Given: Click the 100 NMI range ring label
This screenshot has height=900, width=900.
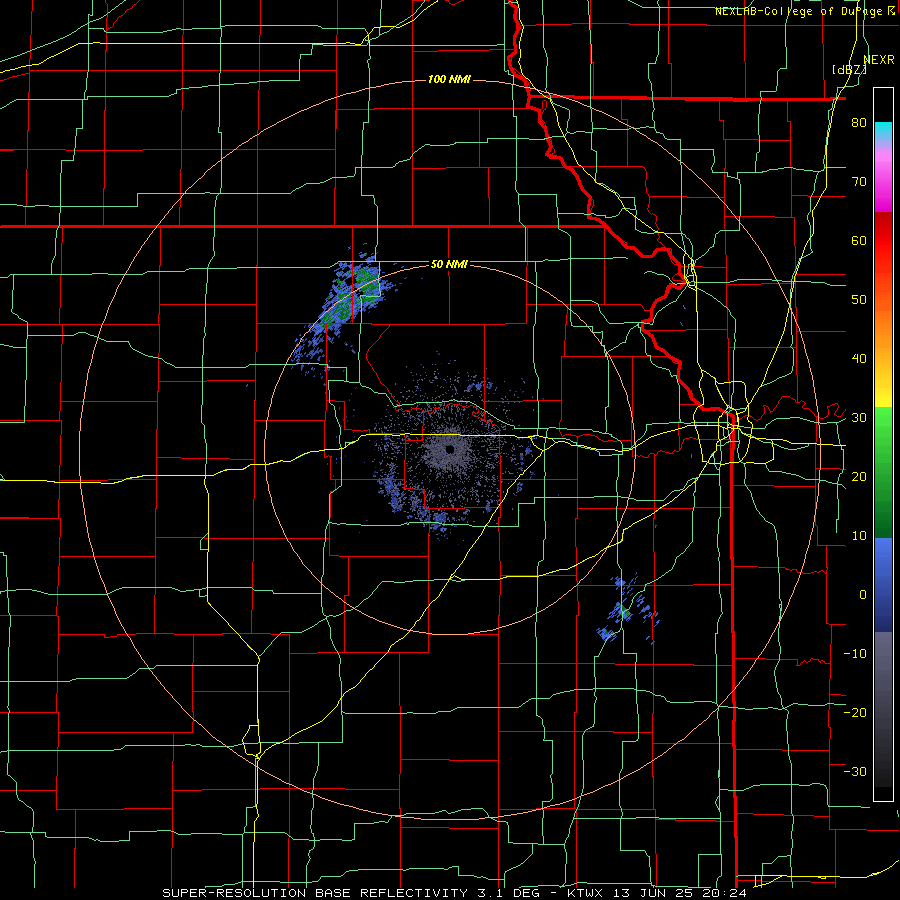Looking at the screenshot, I should point(449,79).
